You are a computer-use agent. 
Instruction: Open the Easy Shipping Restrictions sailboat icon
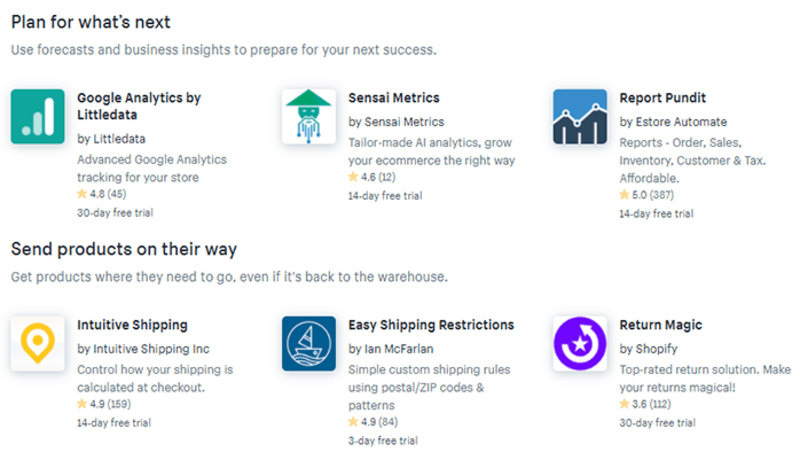point(309,344)
